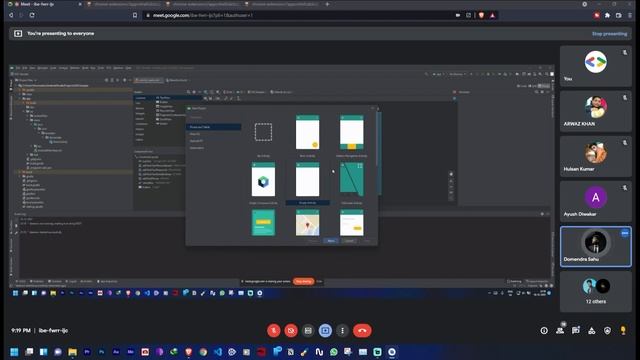
Task: Click Cancel in the New Project dialog
Action: (x=349, y=241)
